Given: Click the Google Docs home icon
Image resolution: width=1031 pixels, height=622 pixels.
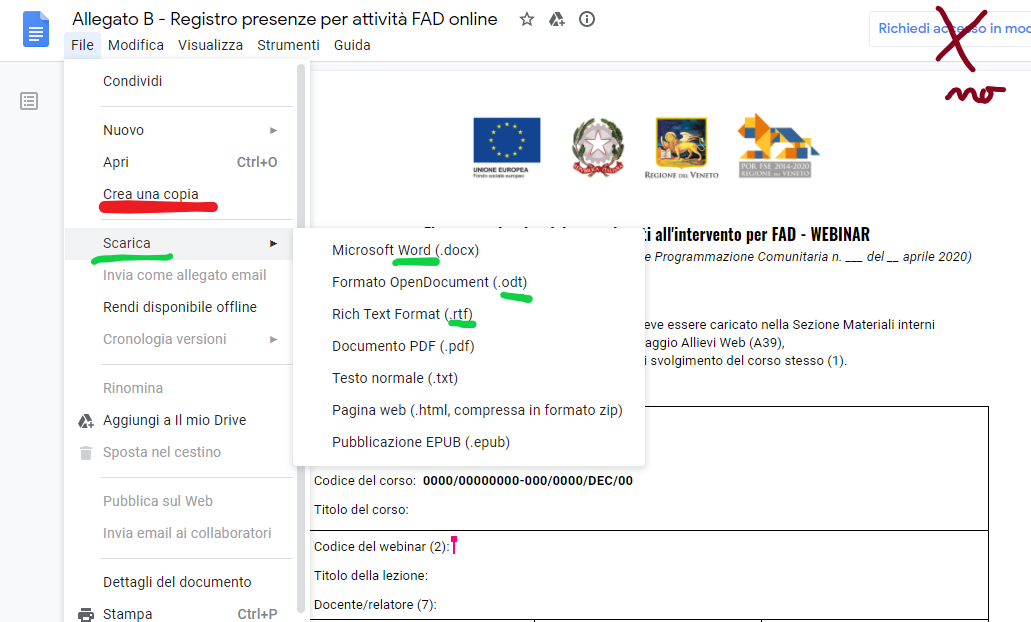Looking at the screenshot, I should click(36, 29).
